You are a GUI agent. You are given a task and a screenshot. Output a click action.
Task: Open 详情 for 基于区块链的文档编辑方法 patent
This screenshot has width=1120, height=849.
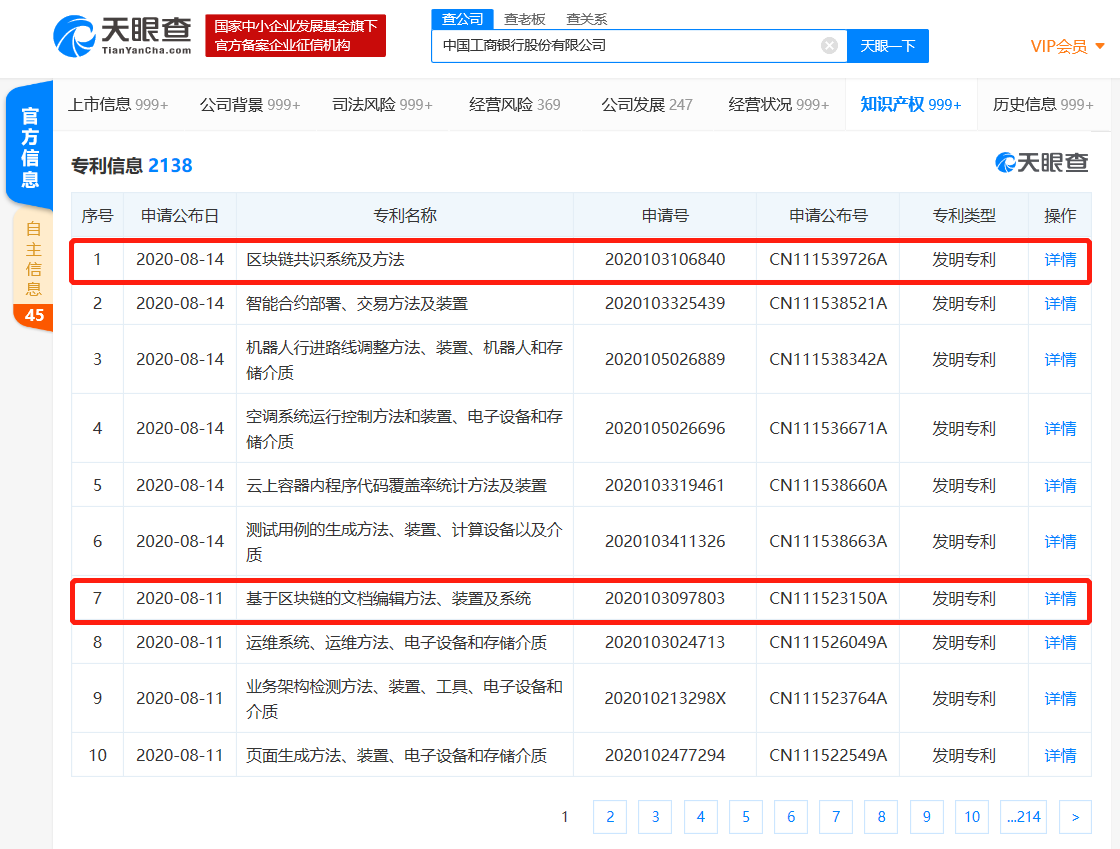(1059, 598)
